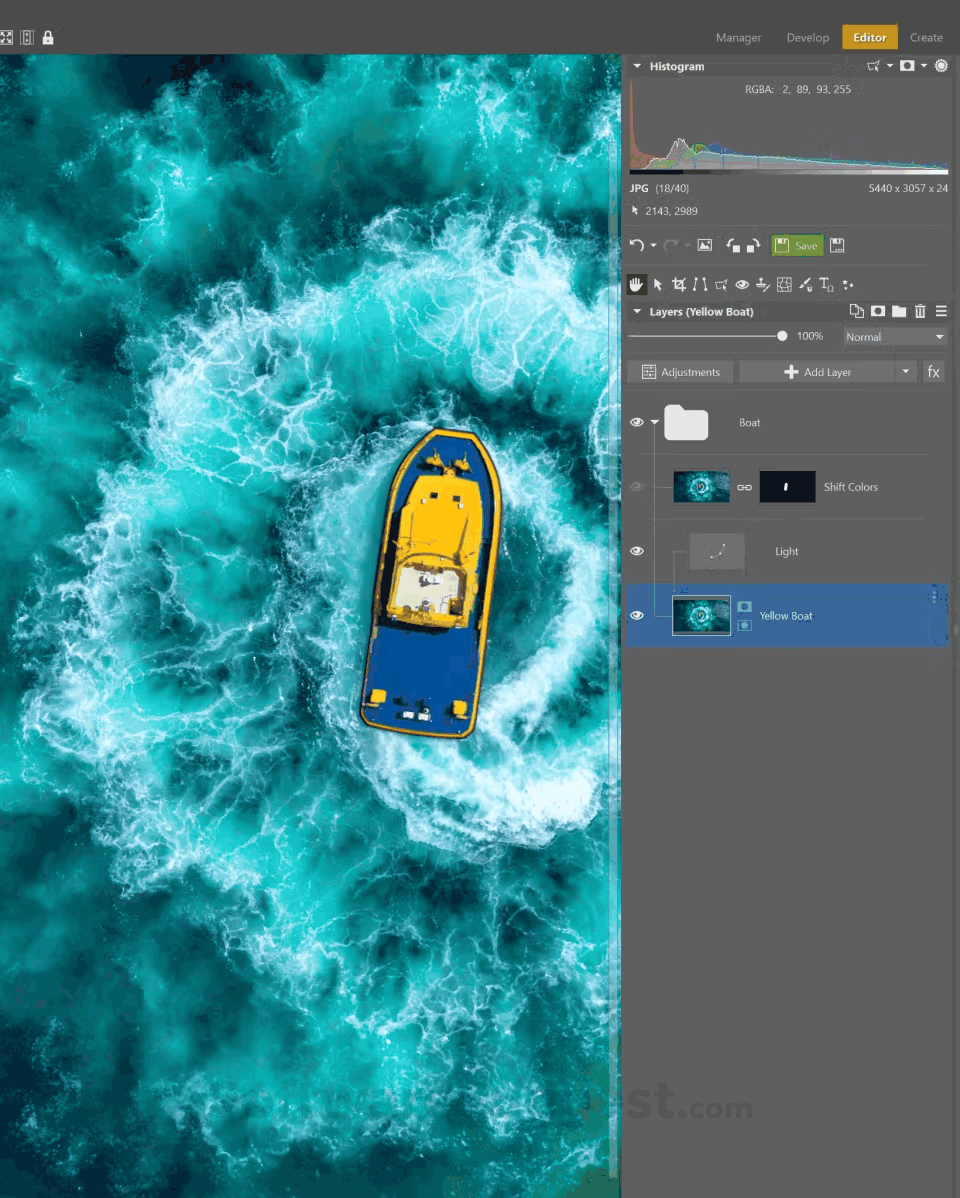Select the Clone Stamp tool

pos(765,284)
